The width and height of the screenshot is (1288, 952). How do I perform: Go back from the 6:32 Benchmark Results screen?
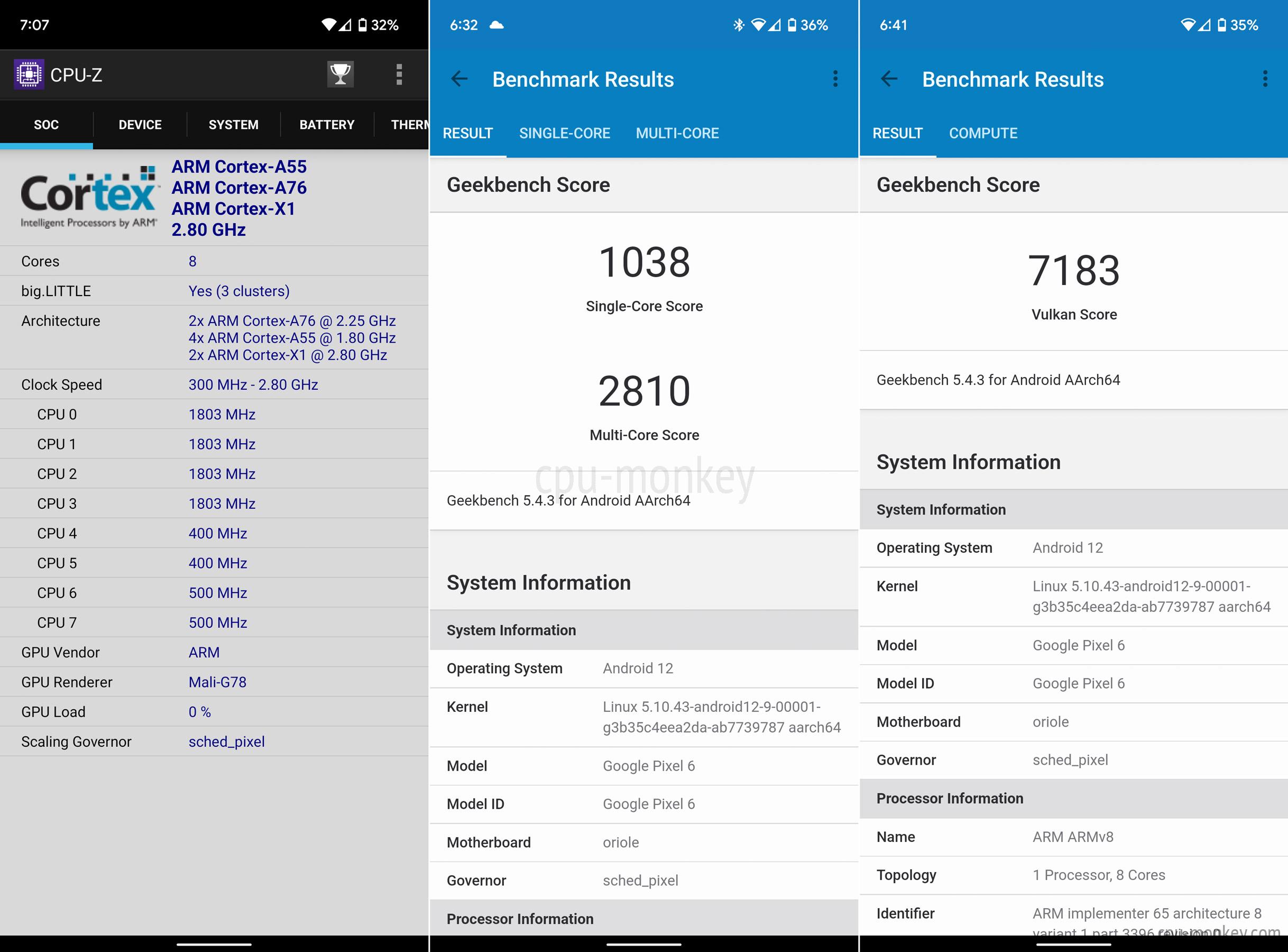(459, 79)
